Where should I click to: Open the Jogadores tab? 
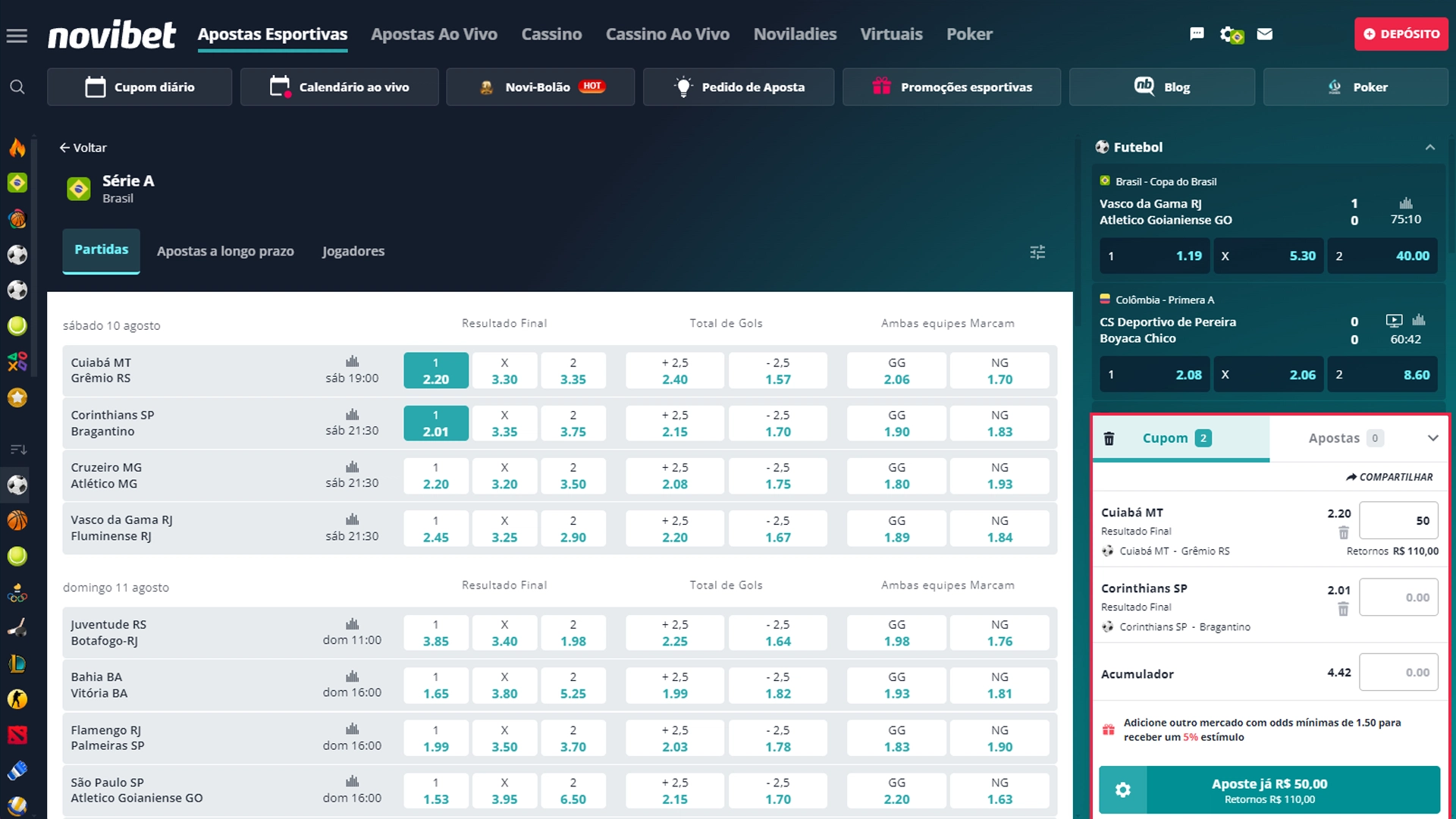(353, 251)
